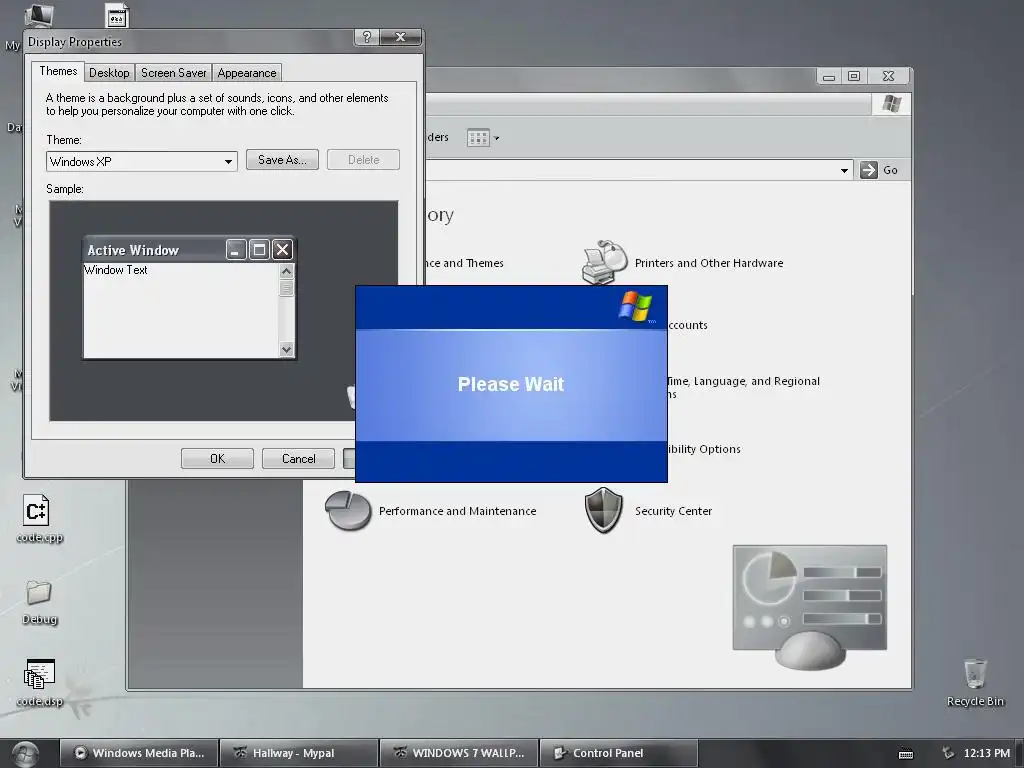The height and width of the screenshot is (768, 1024).
Task: Click the Delete button in Display Properties
Action: 363,160
